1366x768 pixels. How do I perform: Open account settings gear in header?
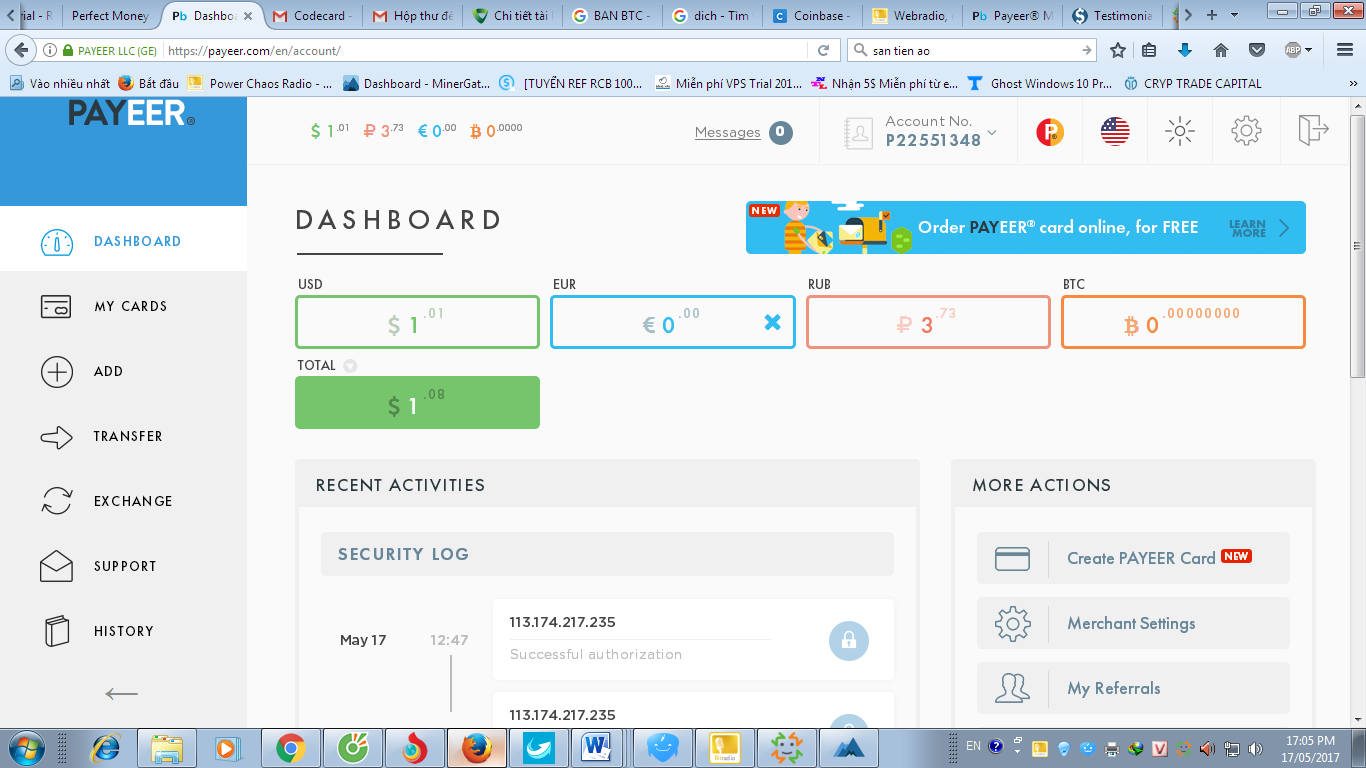[1246, 131]
